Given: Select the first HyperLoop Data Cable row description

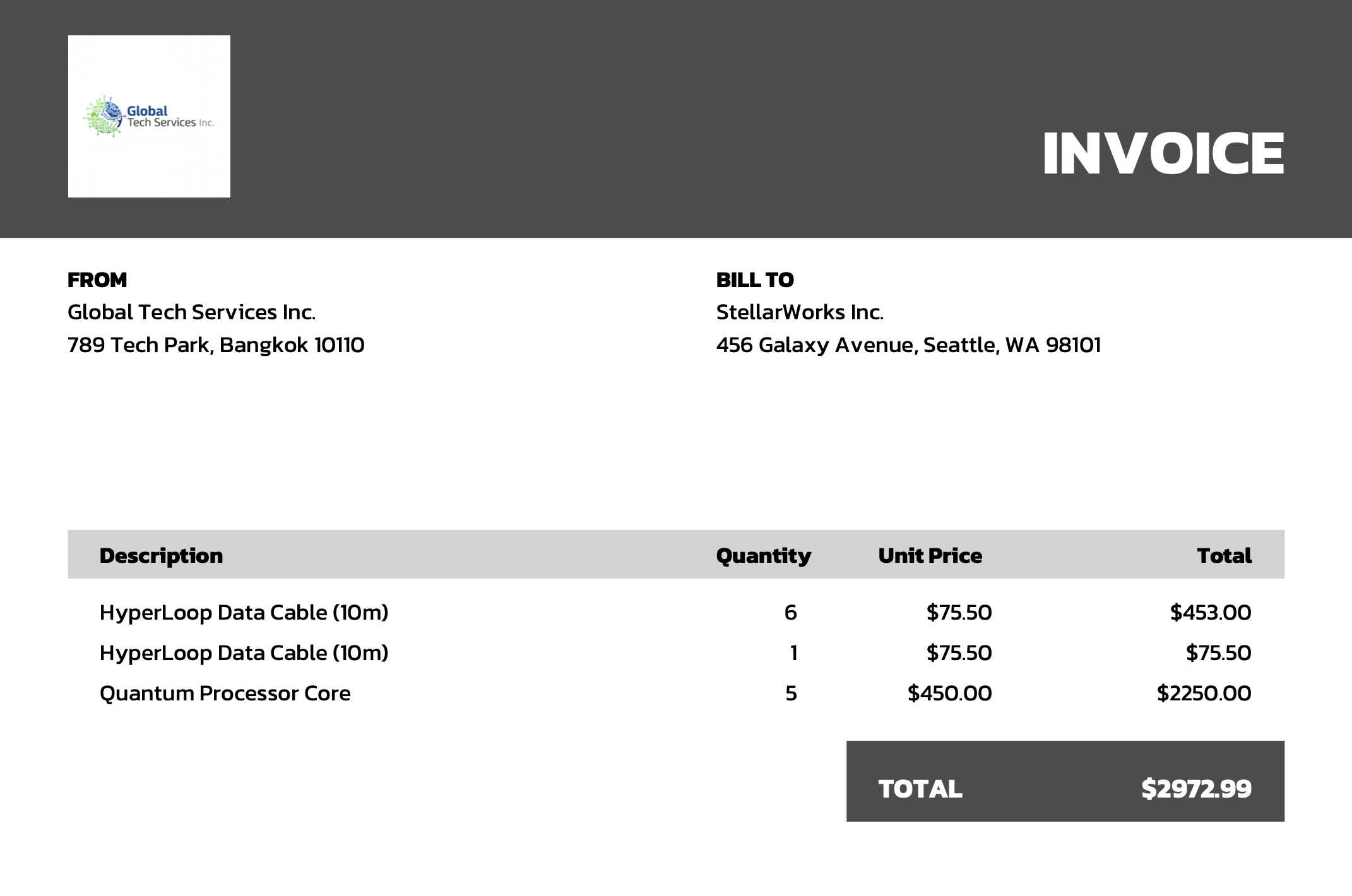Looking at the screenshot, I should tap(244, 612).
